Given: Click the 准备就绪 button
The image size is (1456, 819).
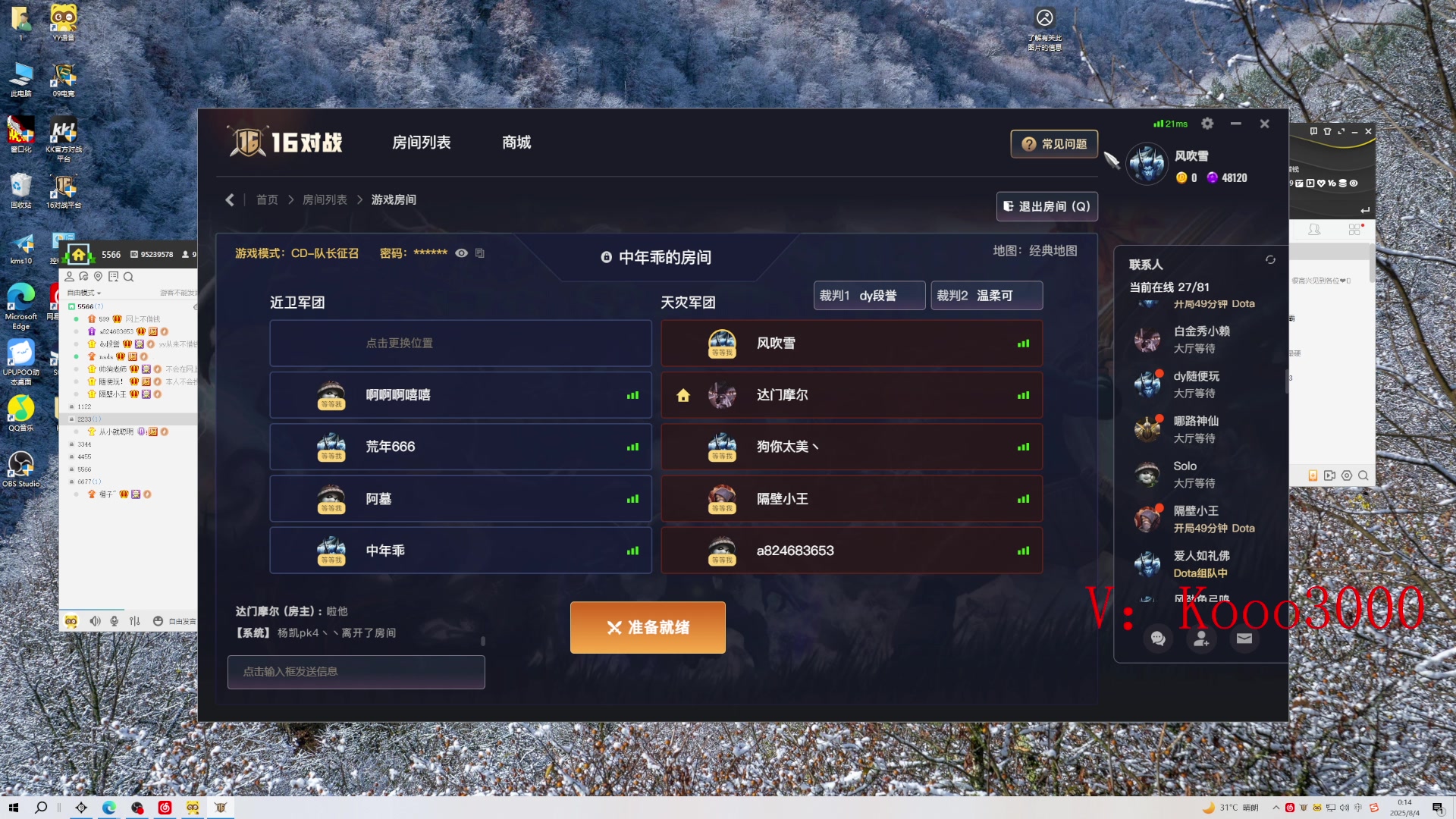Looking at the screenshot, I should point(648,628).
